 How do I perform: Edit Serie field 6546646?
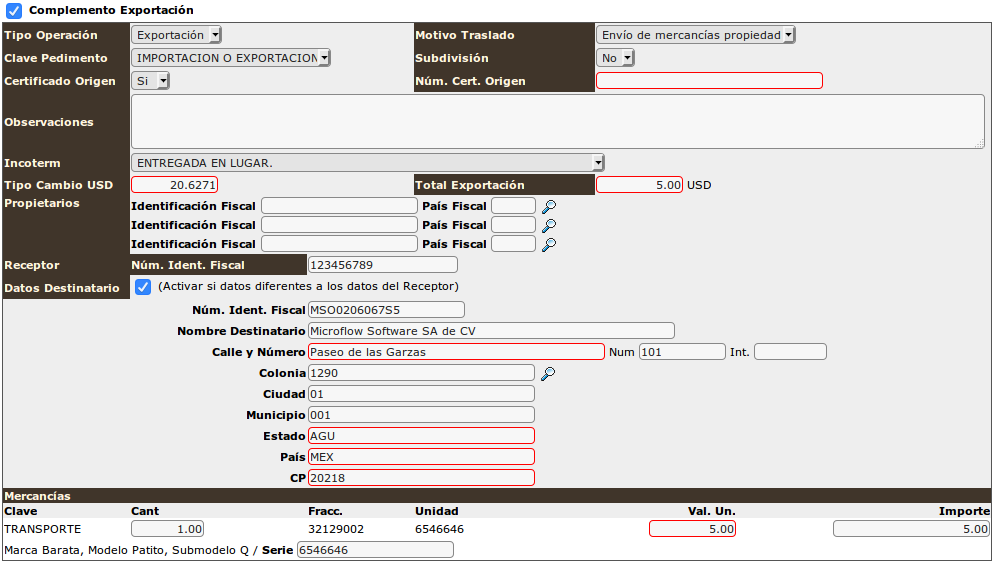tap(375, 550)
